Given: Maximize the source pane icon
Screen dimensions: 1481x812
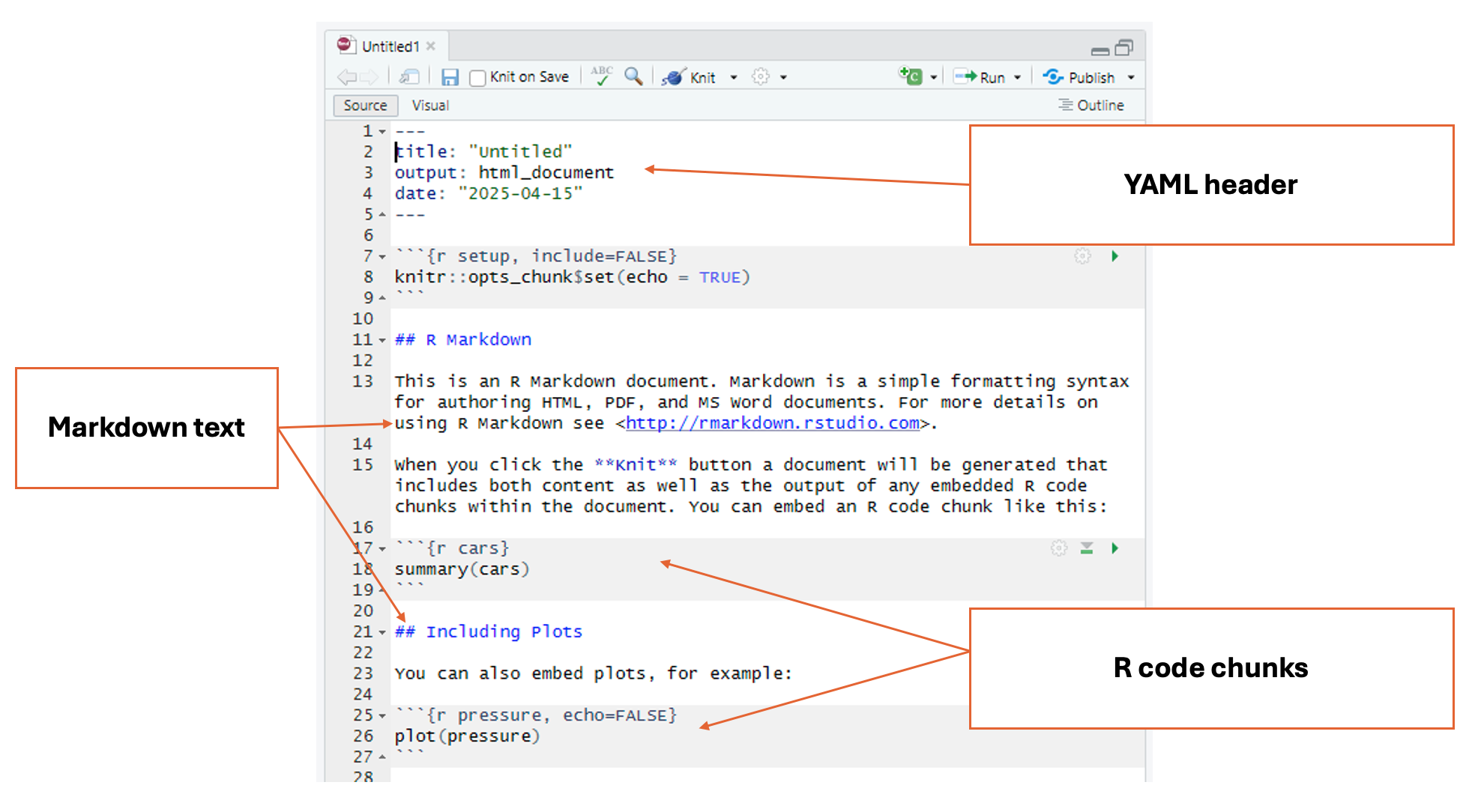Looking at the screenshot, I should [x=1124, y=48].
